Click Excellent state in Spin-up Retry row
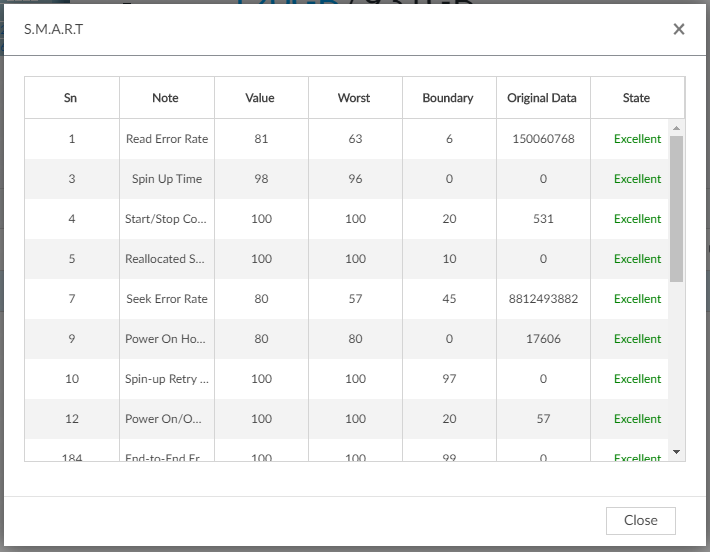Image resolution: width=710 pixels, height=552 pixels. click(637, 379)
